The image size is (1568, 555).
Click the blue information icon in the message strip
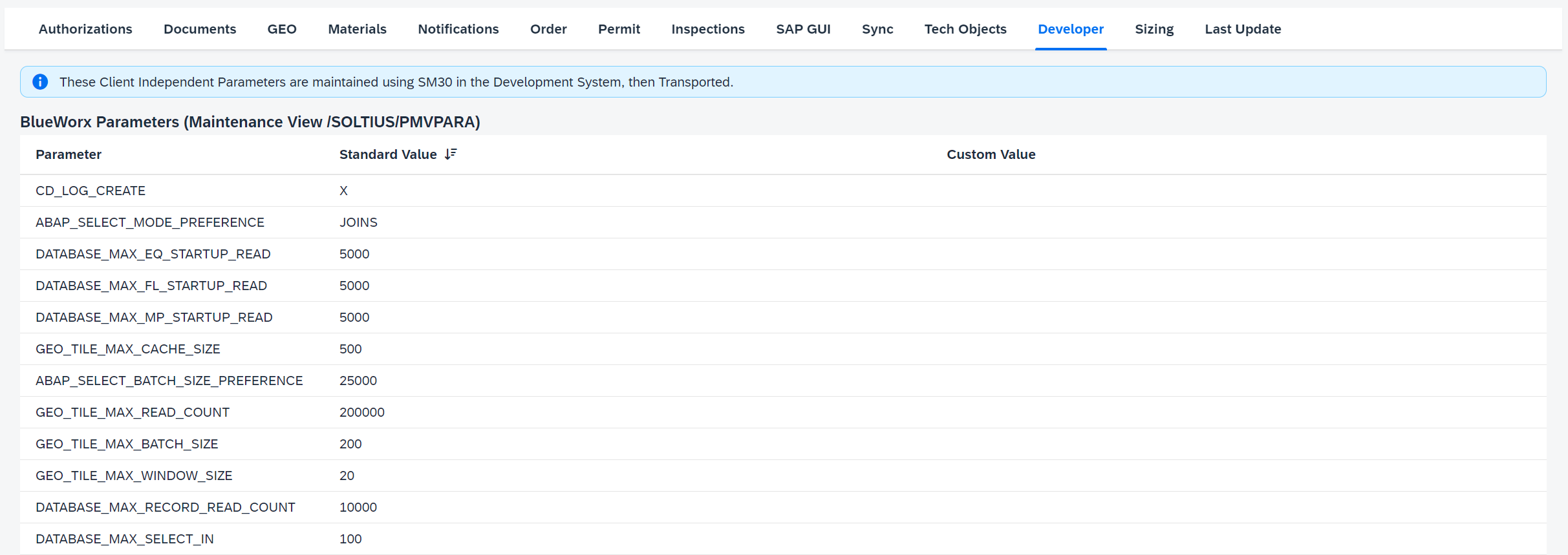(40, 82)
